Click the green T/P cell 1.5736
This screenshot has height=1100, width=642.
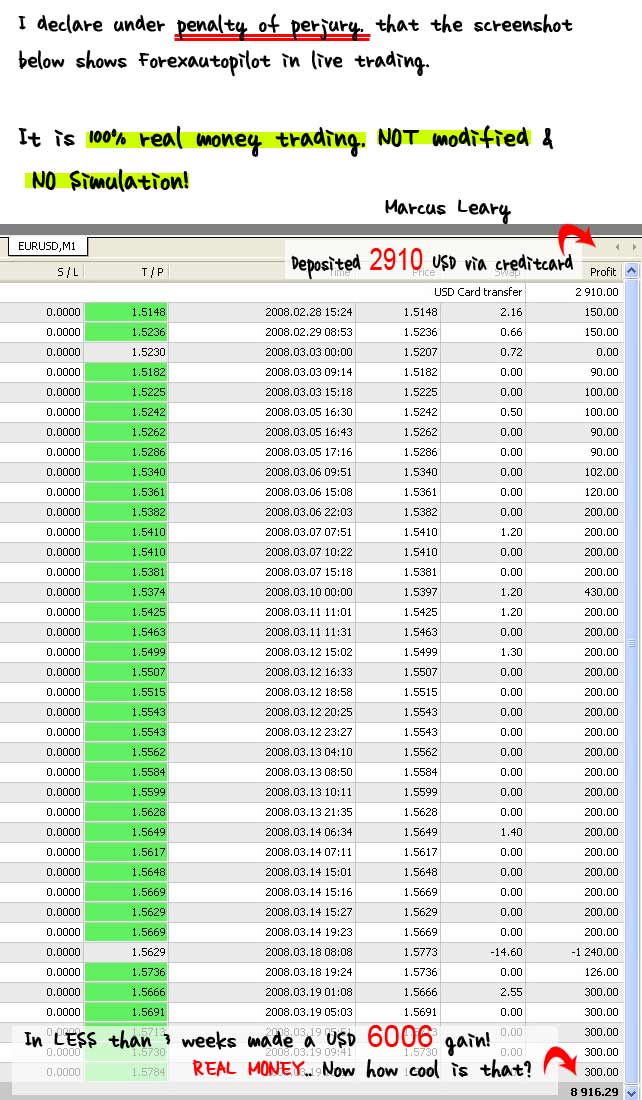126,972
